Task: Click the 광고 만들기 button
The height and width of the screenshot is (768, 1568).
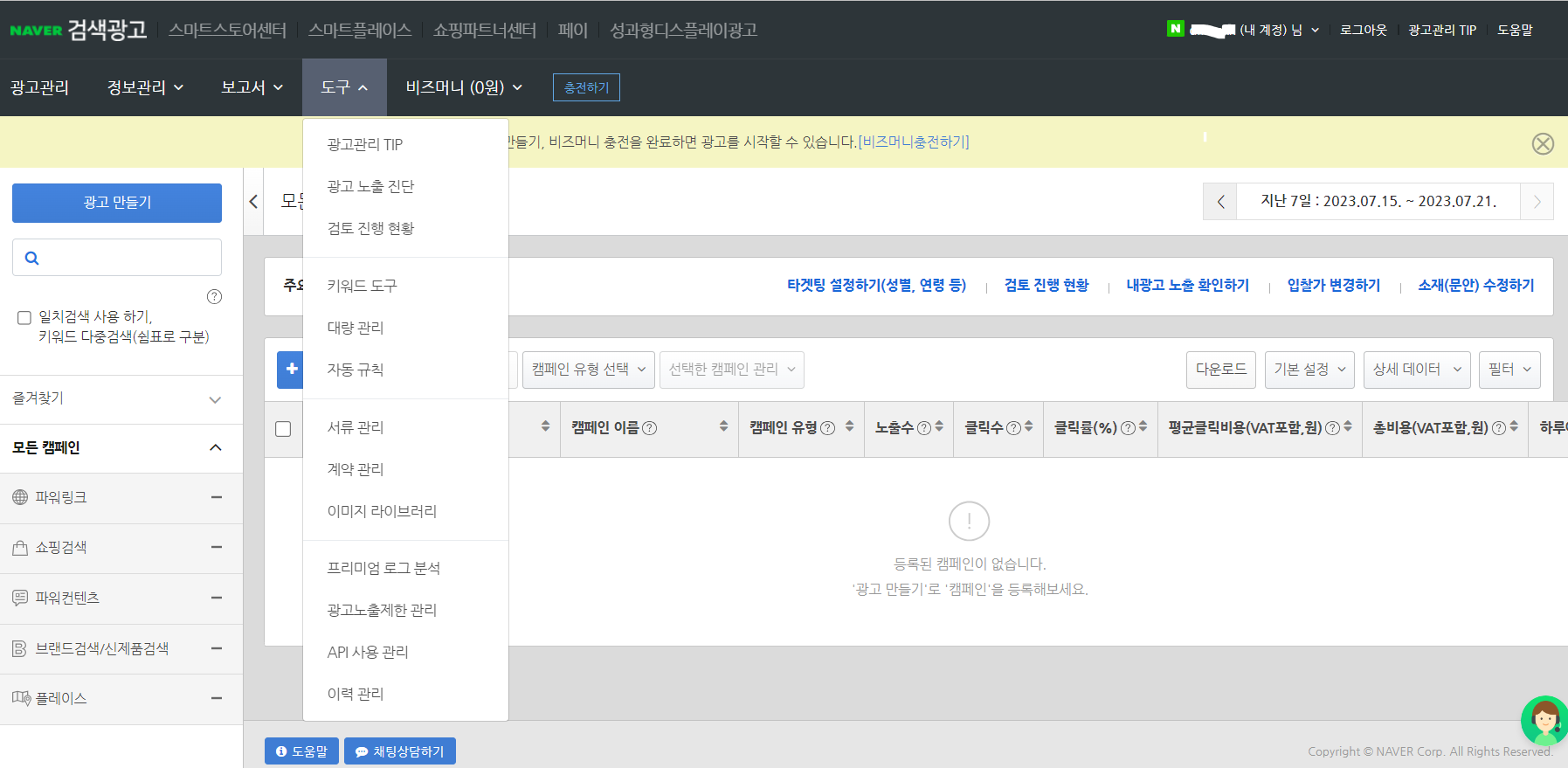Action: pos(117,203)
